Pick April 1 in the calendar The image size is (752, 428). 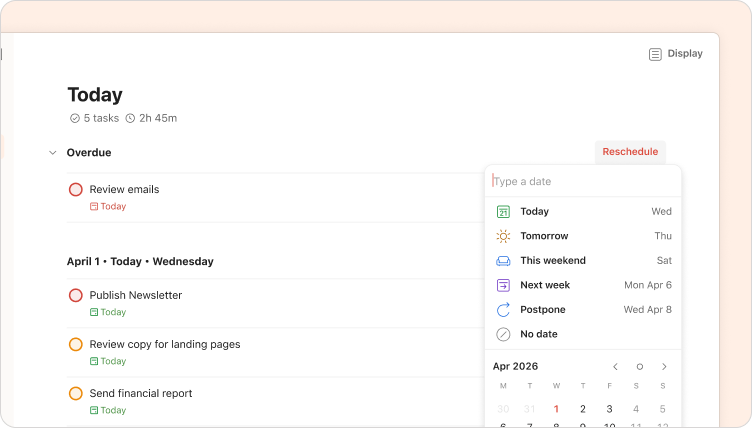tap(556, 409)
